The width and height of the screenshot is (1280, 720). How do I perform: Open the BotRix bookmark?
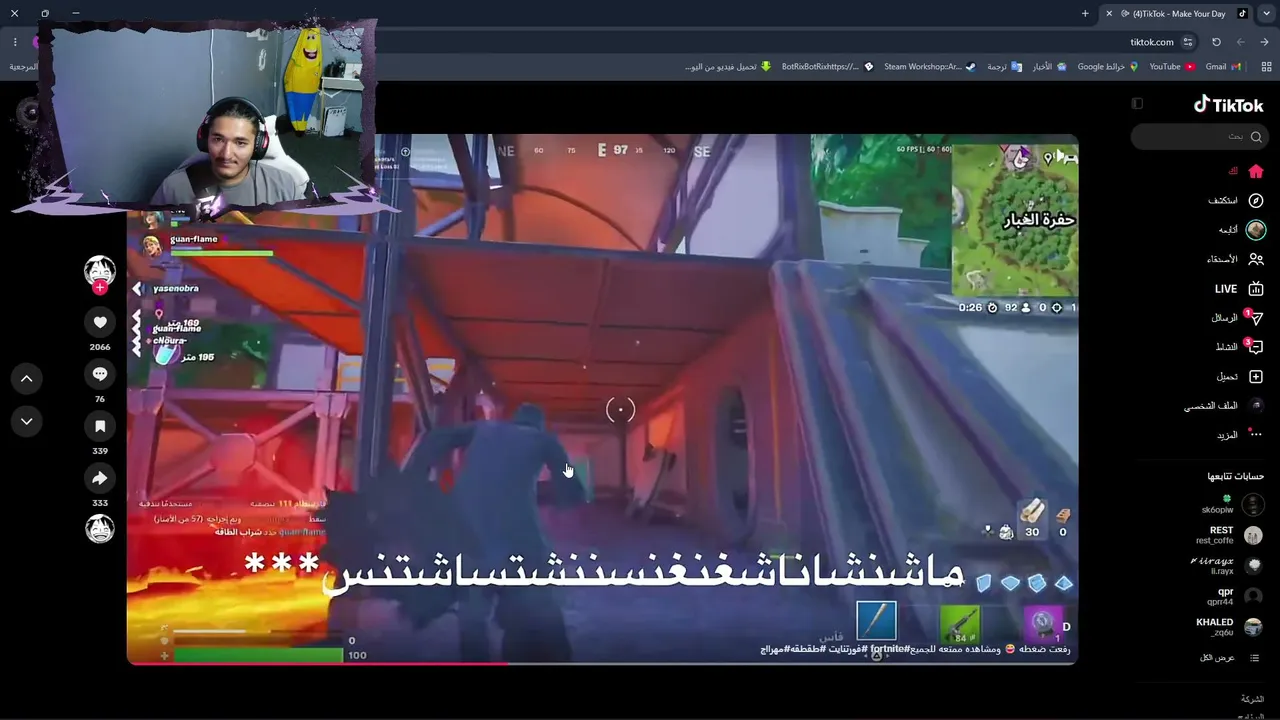point(827,67)
